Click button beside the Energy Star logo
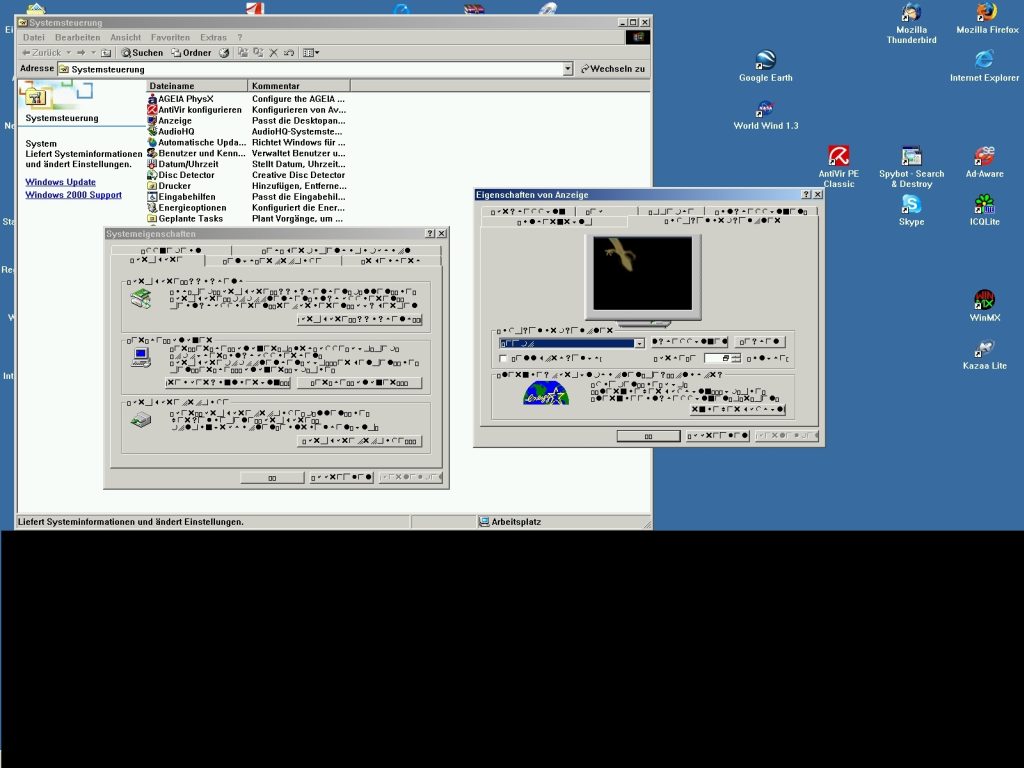The image size is (1024, 768). (737, 409)
